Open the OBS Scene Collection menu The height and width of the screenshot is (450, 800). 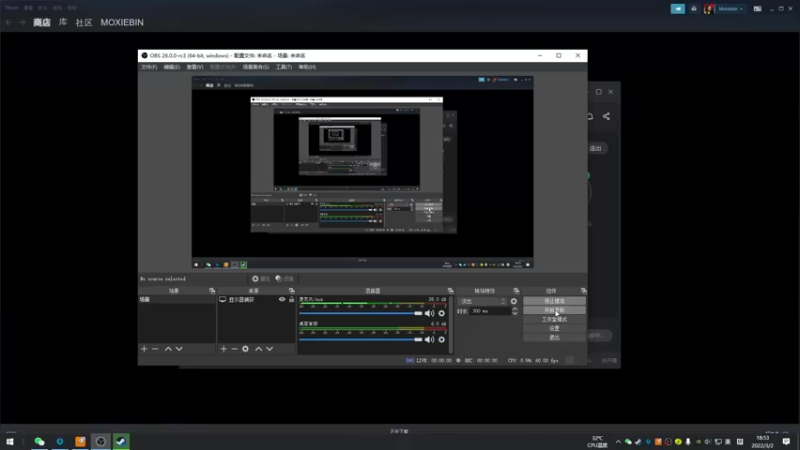[x=256, y=67]
